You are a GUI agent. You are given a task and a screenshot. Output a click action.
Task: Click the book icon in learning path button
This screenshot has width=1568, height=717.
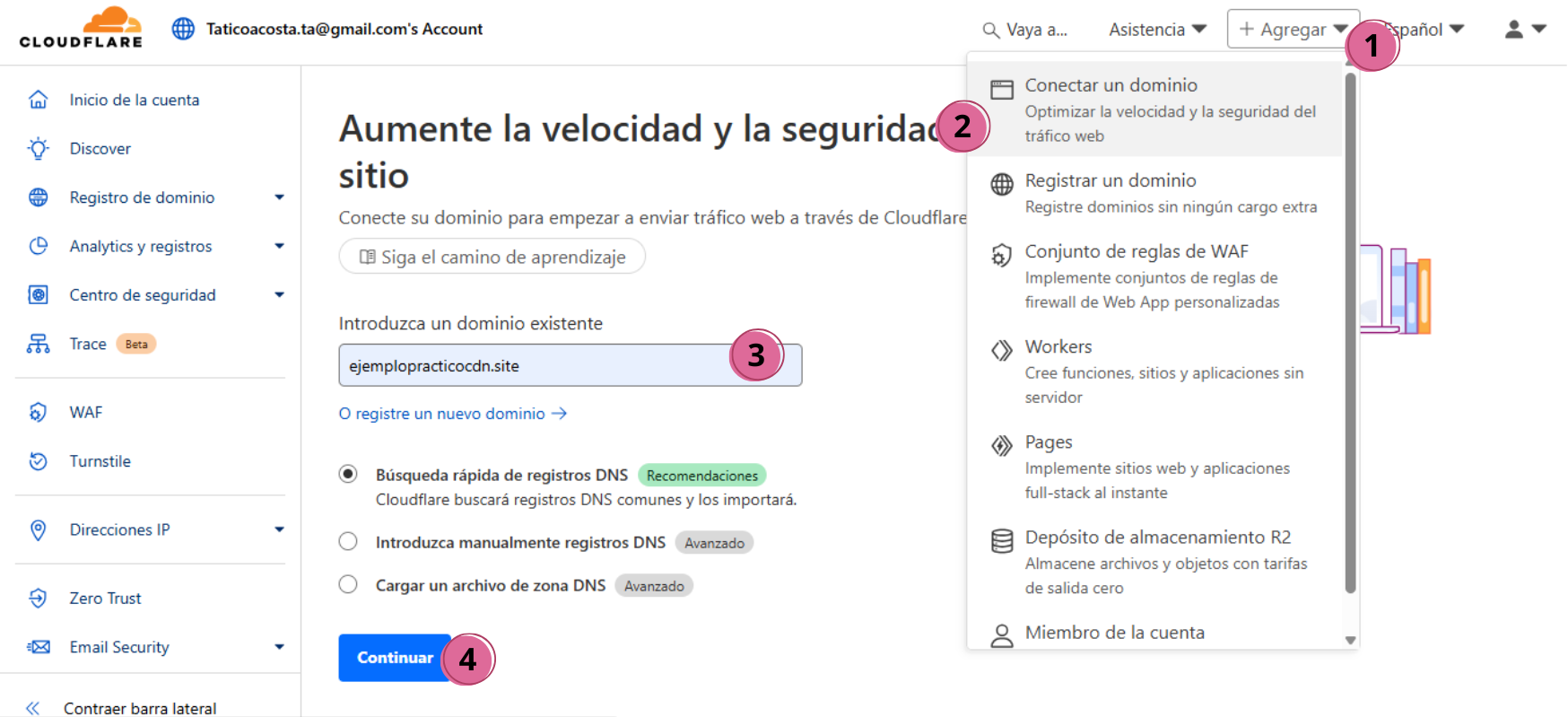tap(367, 257)
